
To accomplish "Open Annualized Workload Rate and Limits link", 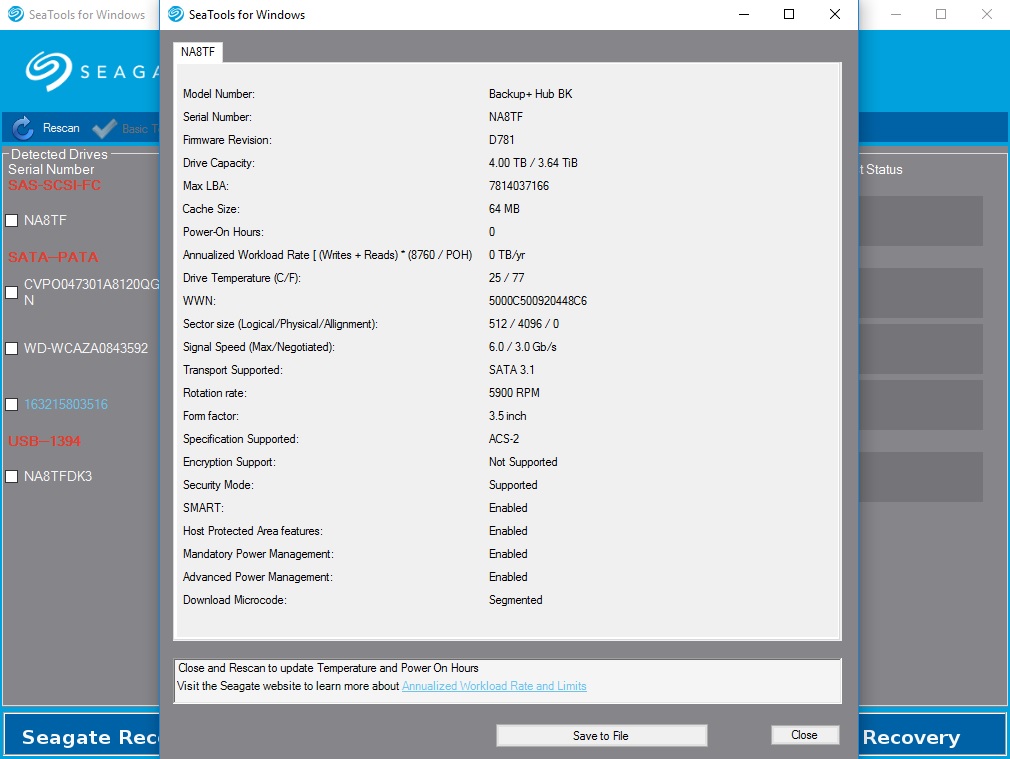I will (494, 686).
